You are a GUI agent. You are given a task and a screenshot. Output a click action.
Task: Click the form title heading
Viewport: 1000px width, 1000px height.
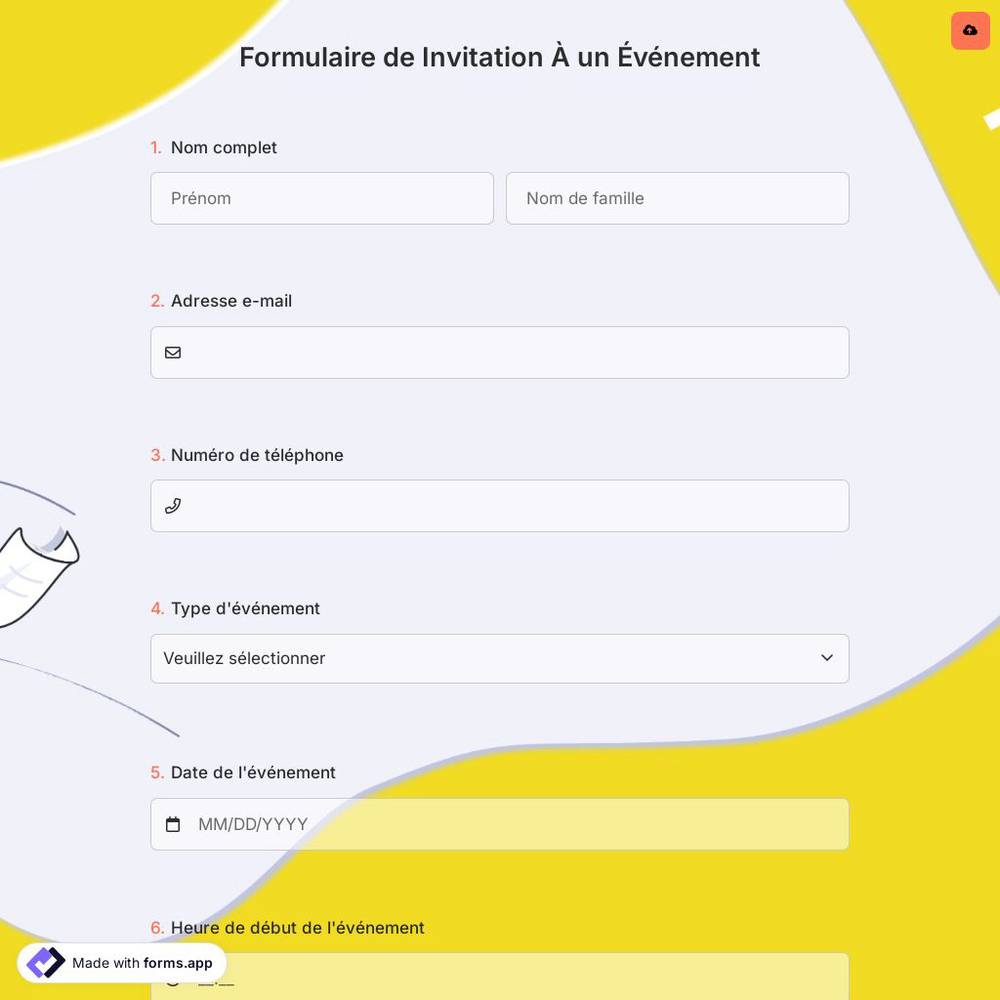click(x=499, y=57)
